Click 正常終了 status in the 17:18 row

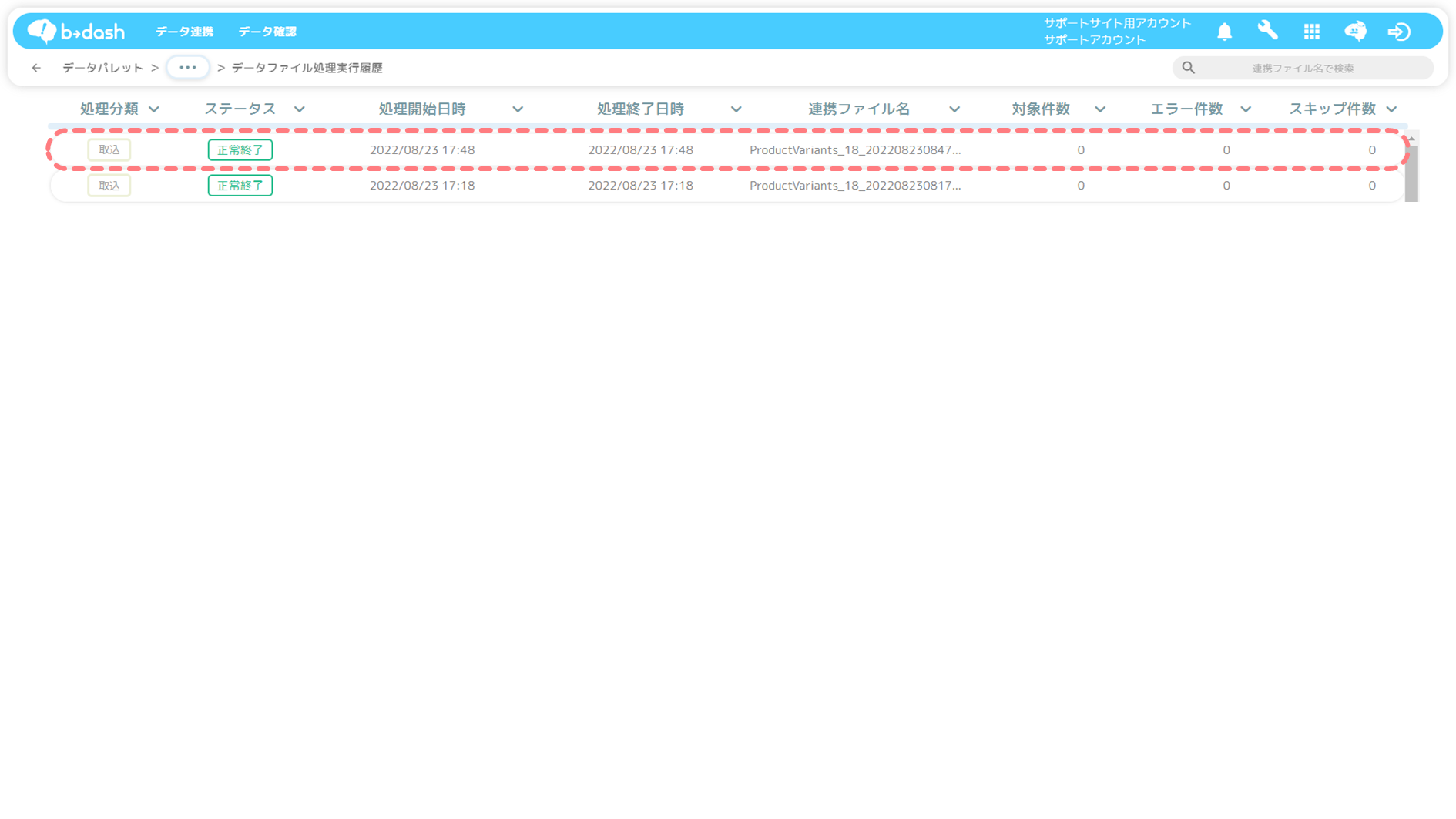240,186
